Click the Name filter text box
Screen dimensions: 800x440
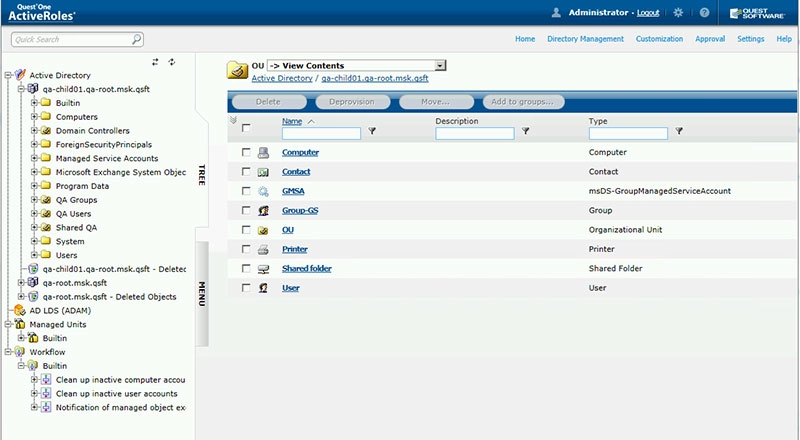coord(321,133)
